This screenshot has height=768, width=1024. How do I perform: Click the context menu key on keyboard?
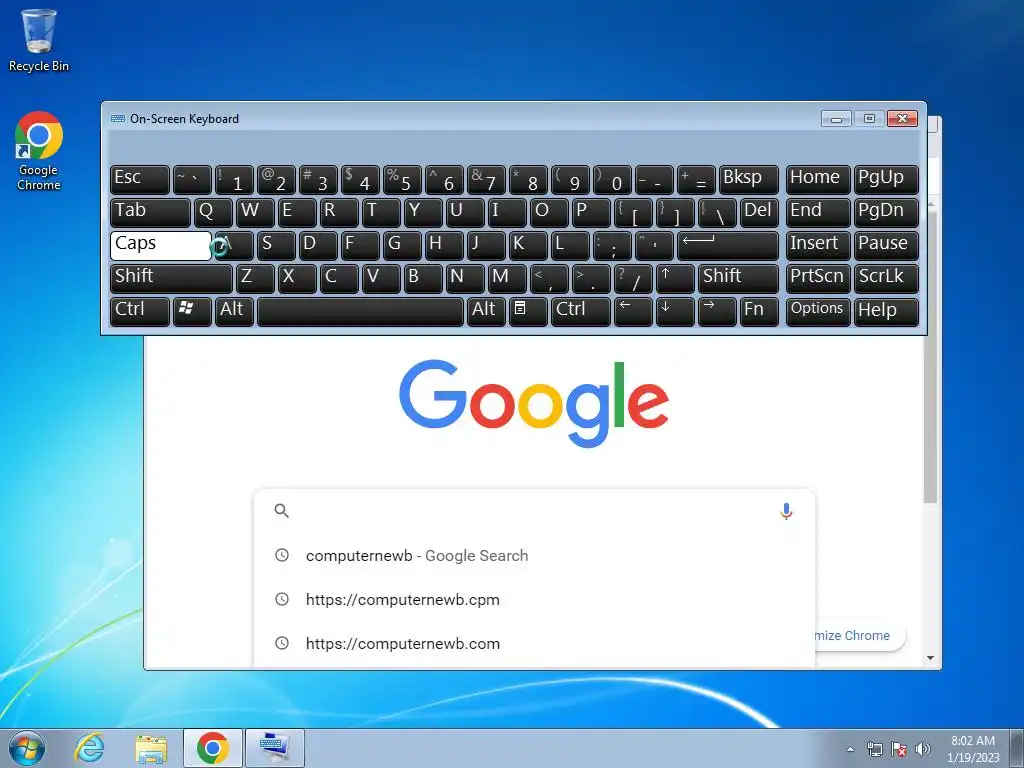point(528,311)
